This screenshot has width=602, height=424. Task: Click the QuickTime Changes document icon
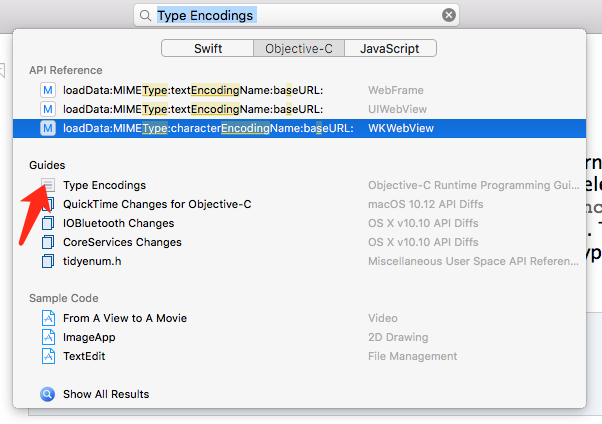[47, 204]
